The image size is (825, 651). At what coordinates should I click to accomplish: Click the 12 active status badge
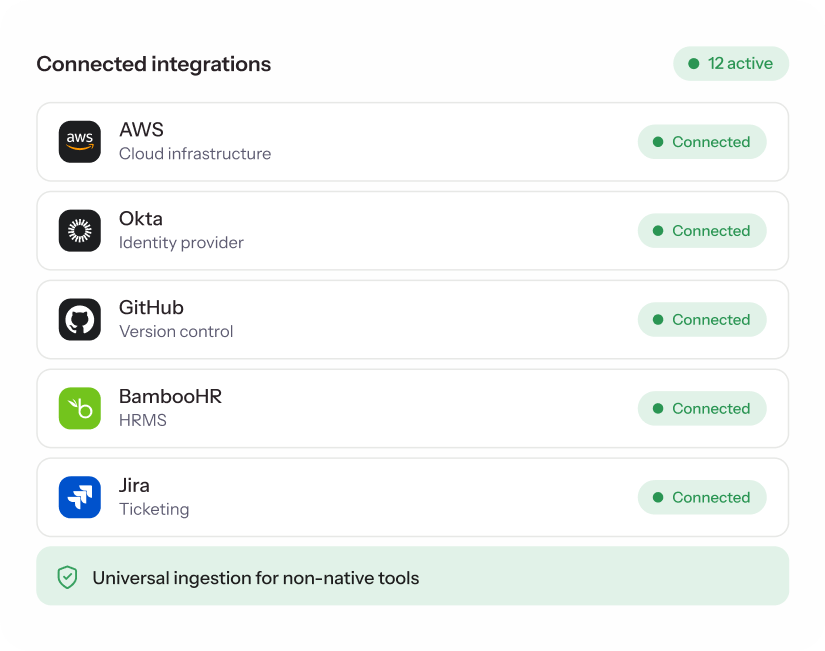click(731, 64)
